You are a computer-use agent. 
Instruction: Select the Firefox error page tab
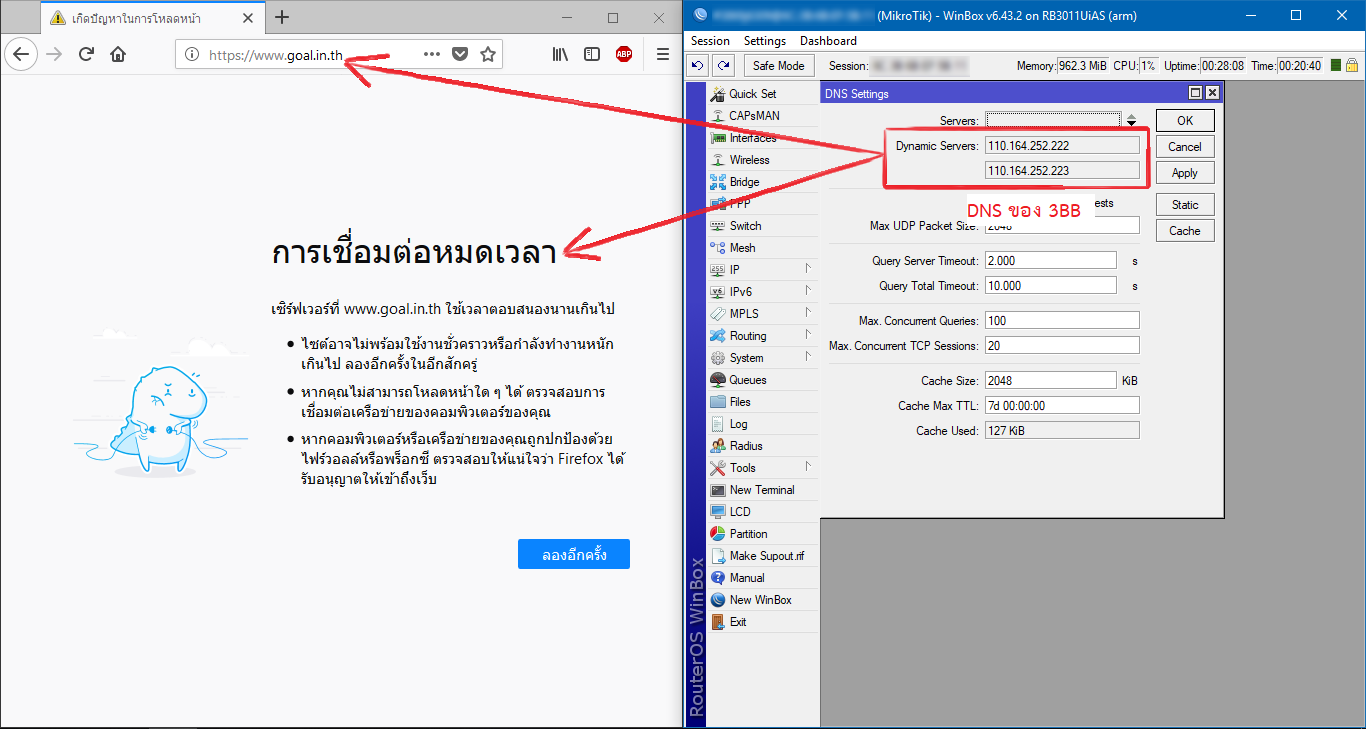153,17
